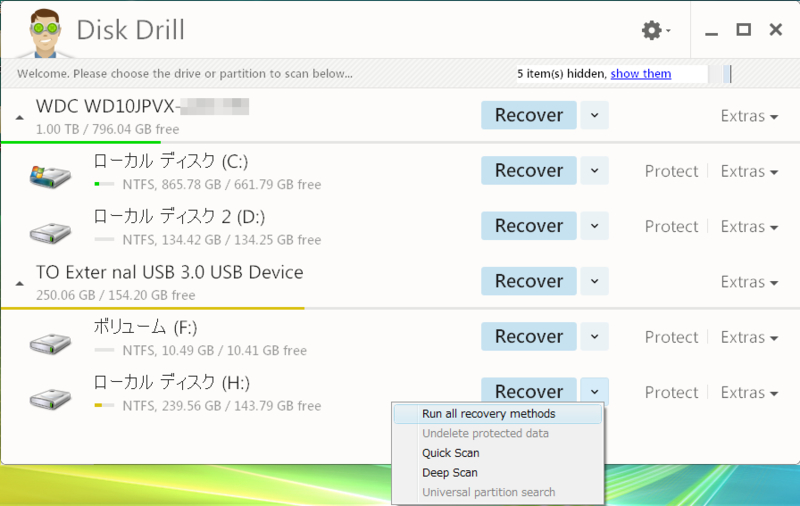Recover the TO Exter nal USB device
This screenshot has height=506, width=800.
(x=529, y=281)
